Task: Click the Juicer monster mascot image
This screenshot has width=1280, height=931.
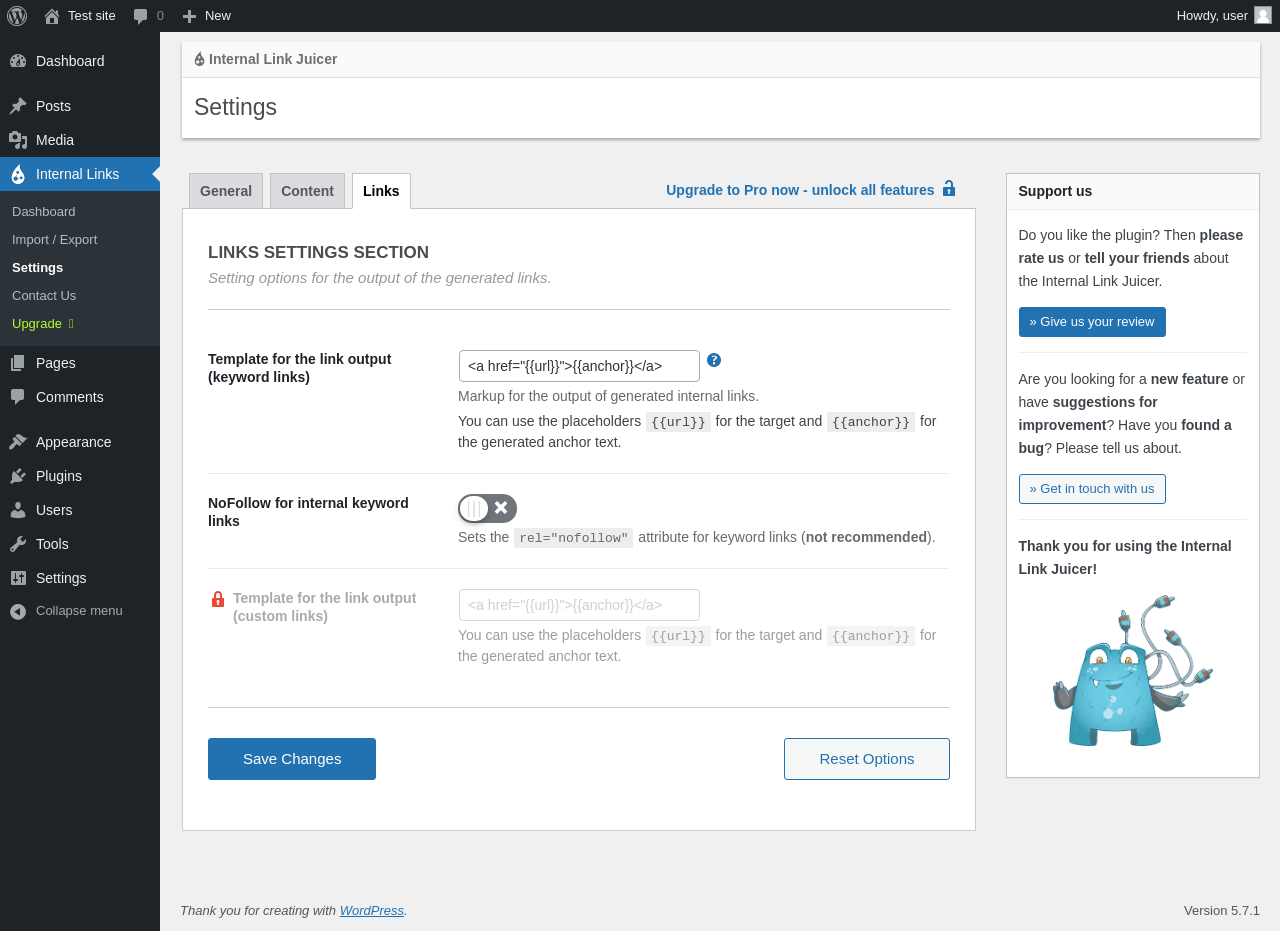Action: 1132,670
